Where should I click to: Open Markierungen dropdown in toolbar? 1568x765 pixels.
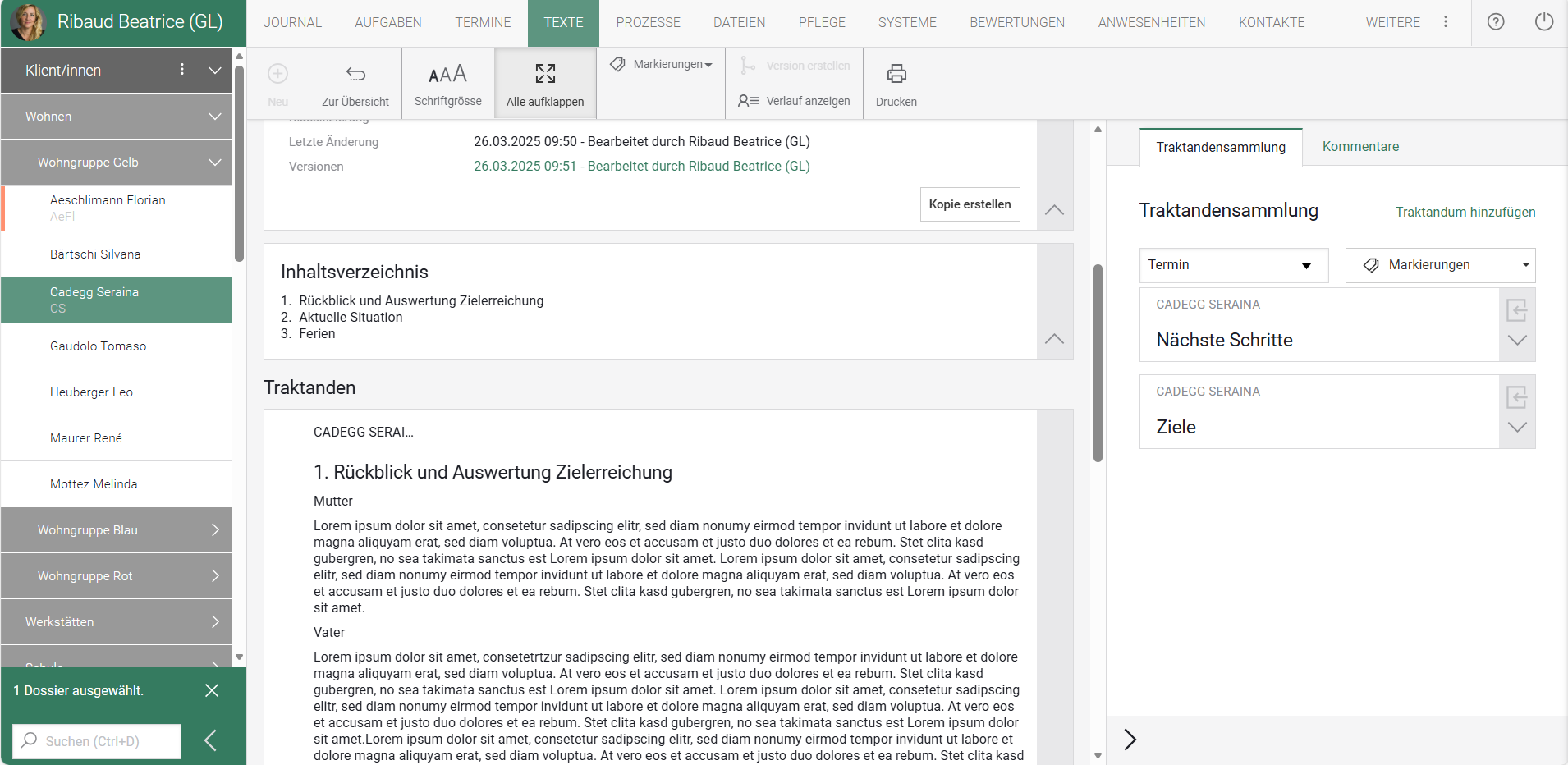661,64
